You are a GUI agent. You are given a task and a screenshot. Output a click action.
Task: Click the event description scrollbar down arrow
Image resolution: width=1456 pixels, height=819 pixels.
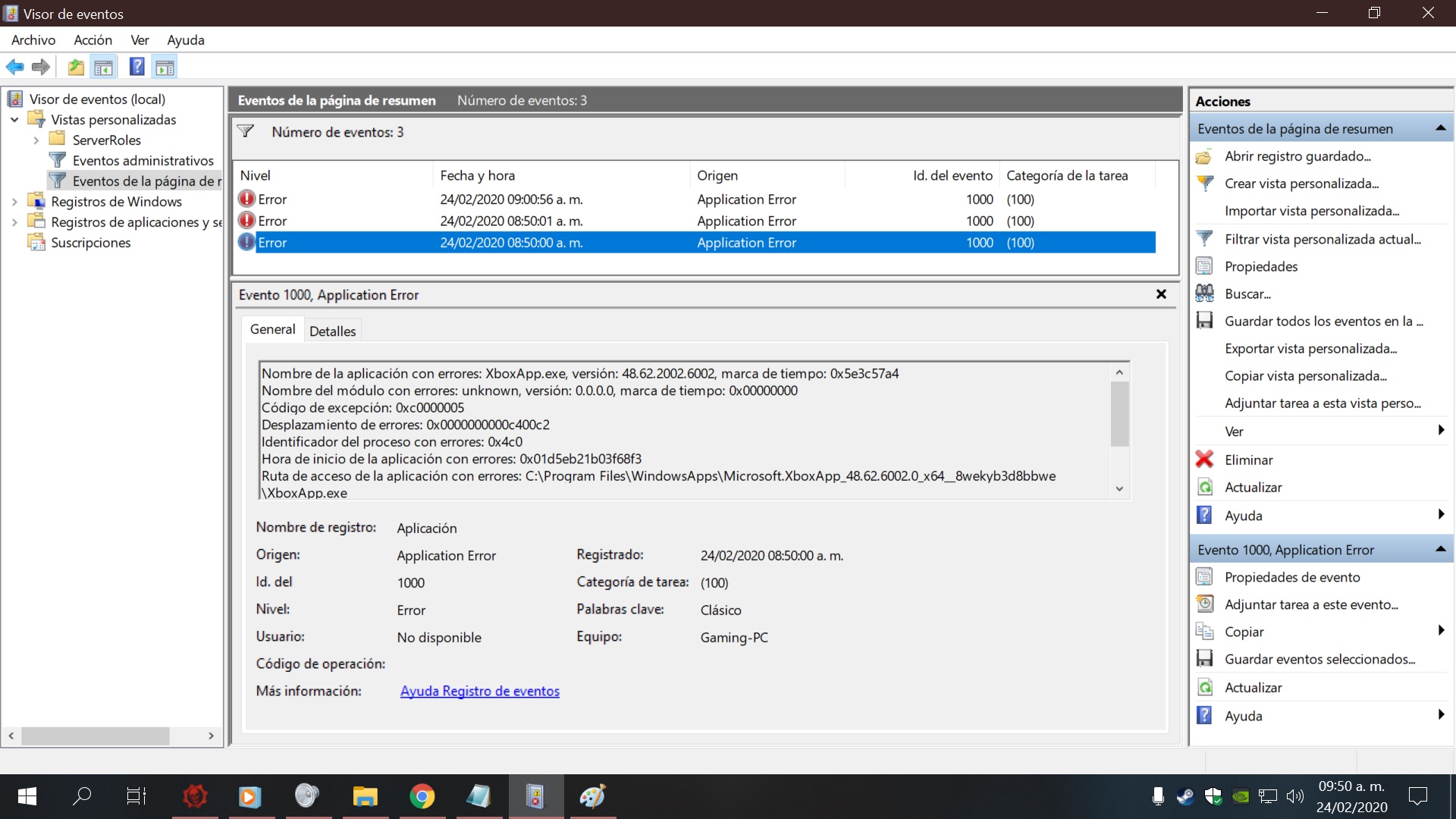click(1119, 489)
